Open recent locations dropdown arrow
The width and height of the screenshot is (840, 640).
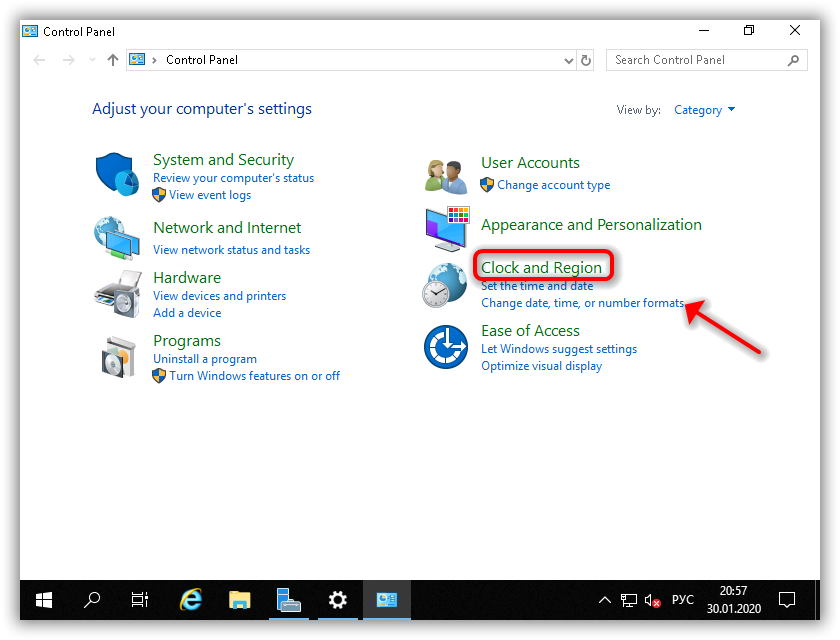(x=92, y=60)
